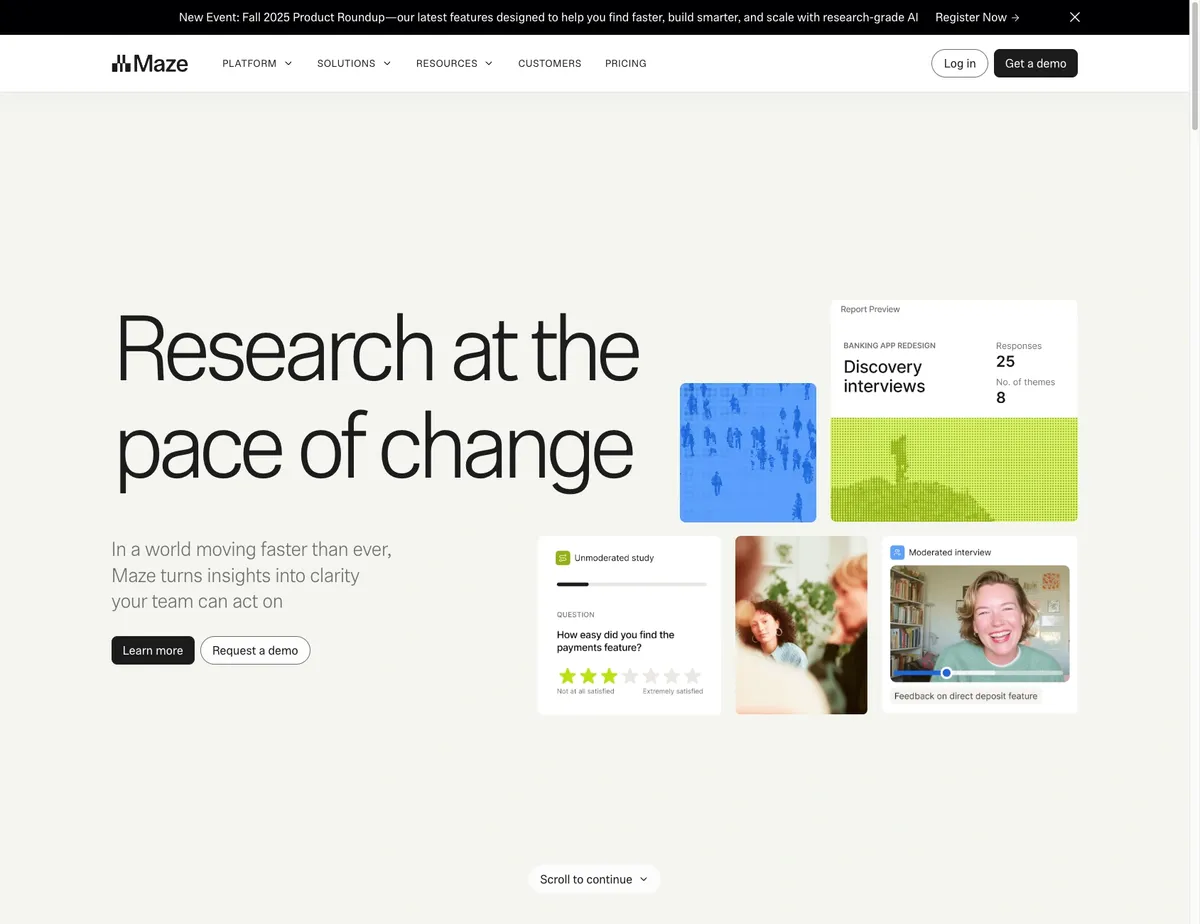Click the green pixelated hill image

[954, 470]
